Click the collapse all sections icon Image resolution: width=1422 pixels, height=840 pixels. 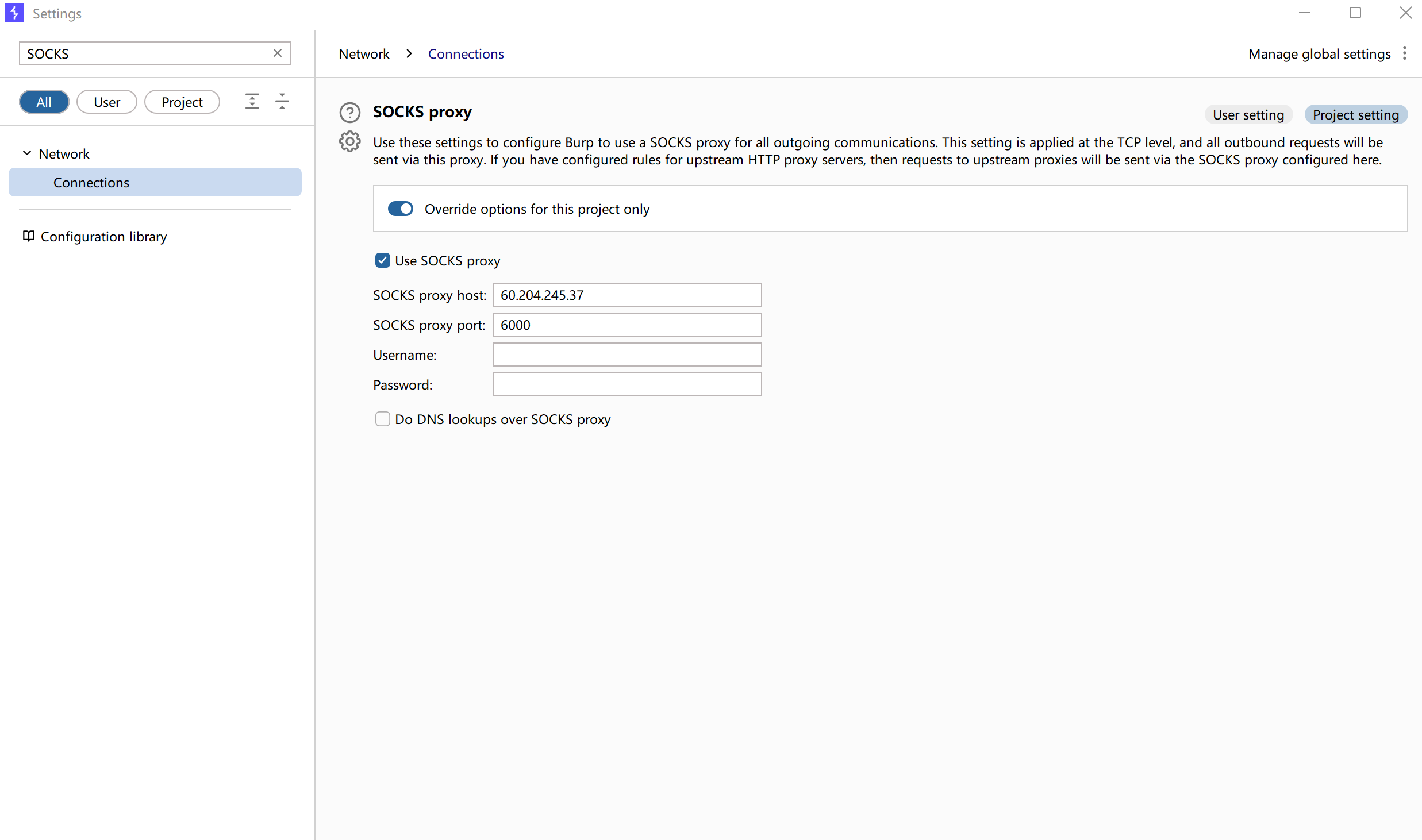(x=282, y=101)
